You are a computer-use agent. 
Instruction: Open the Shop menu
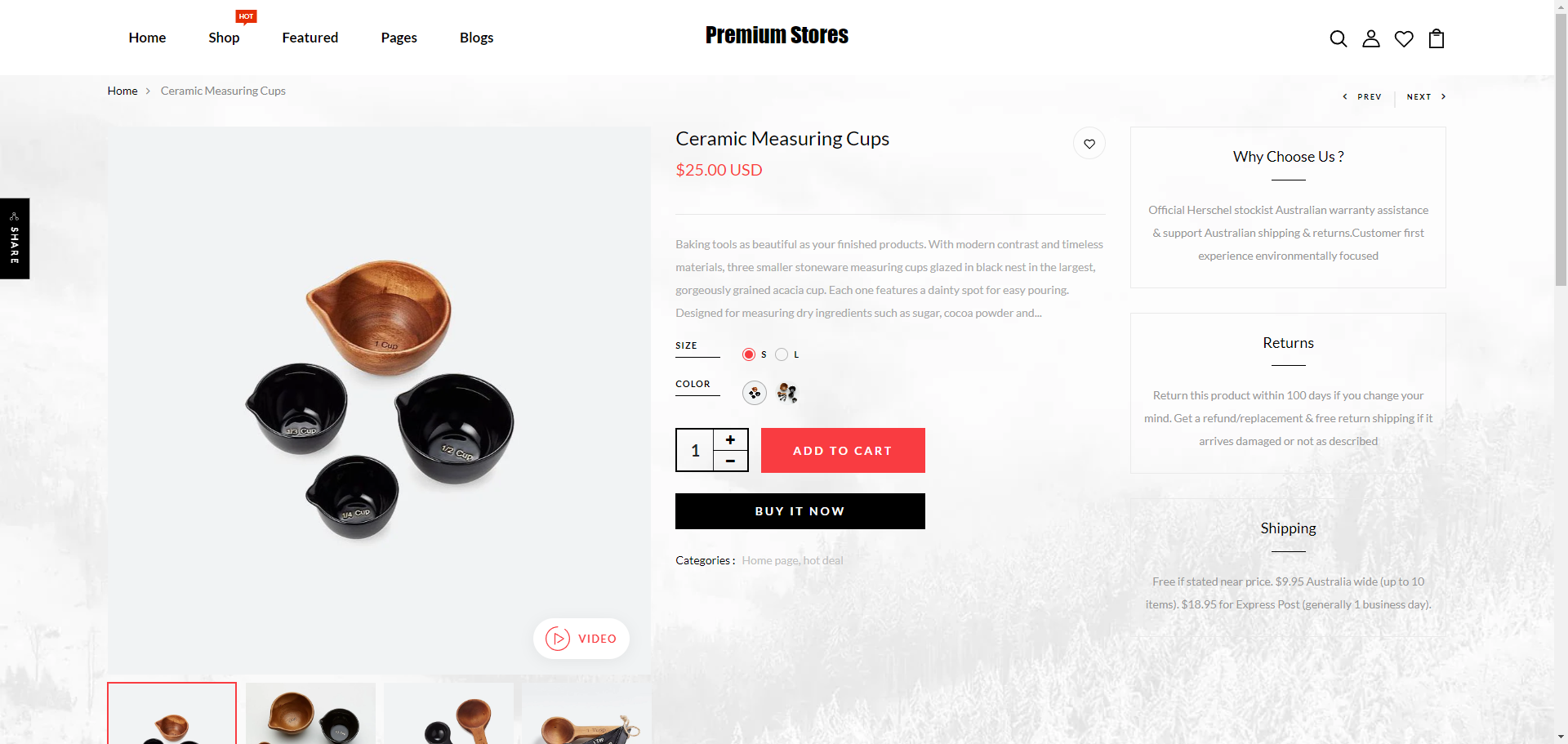(x=224, y=38)
